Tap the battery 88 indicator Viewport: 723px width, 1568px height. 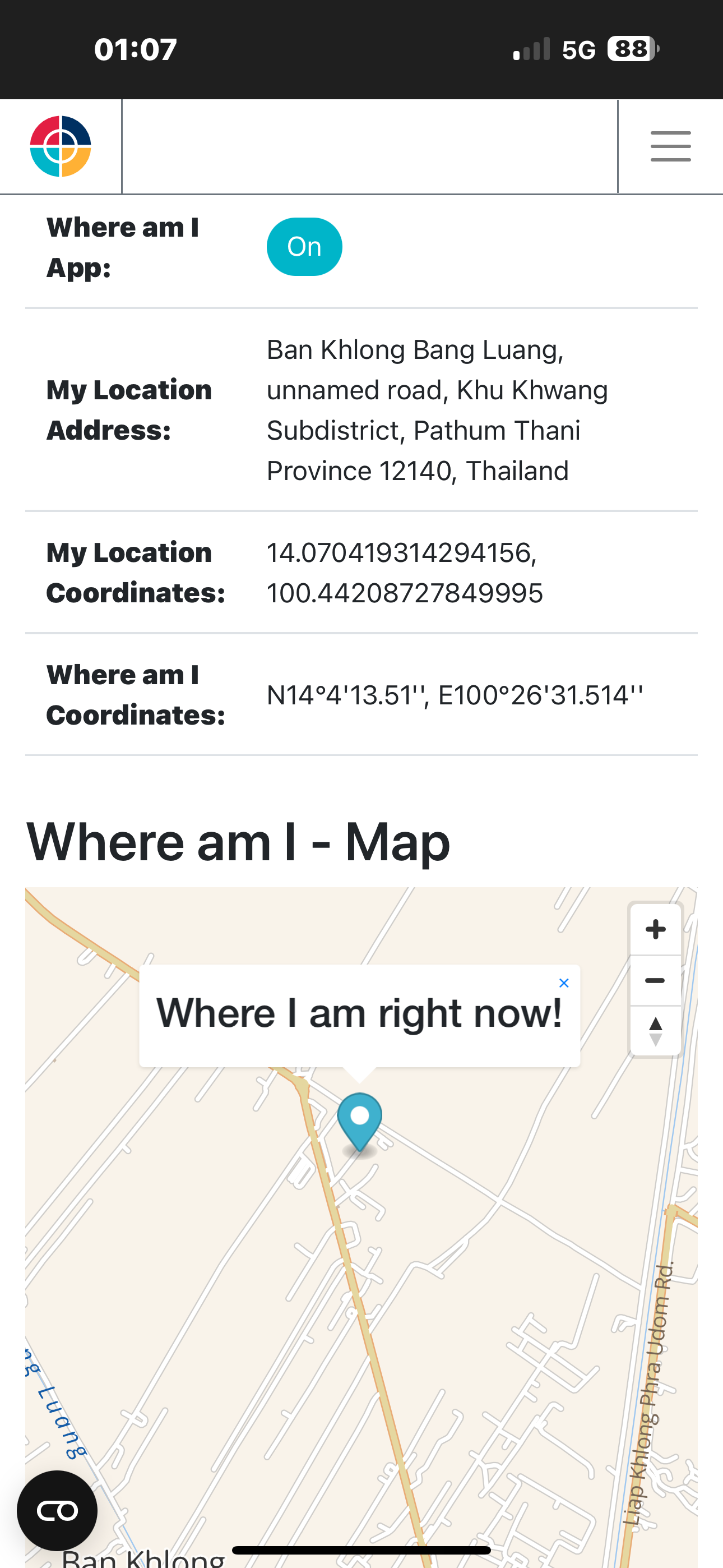[633, 49]
